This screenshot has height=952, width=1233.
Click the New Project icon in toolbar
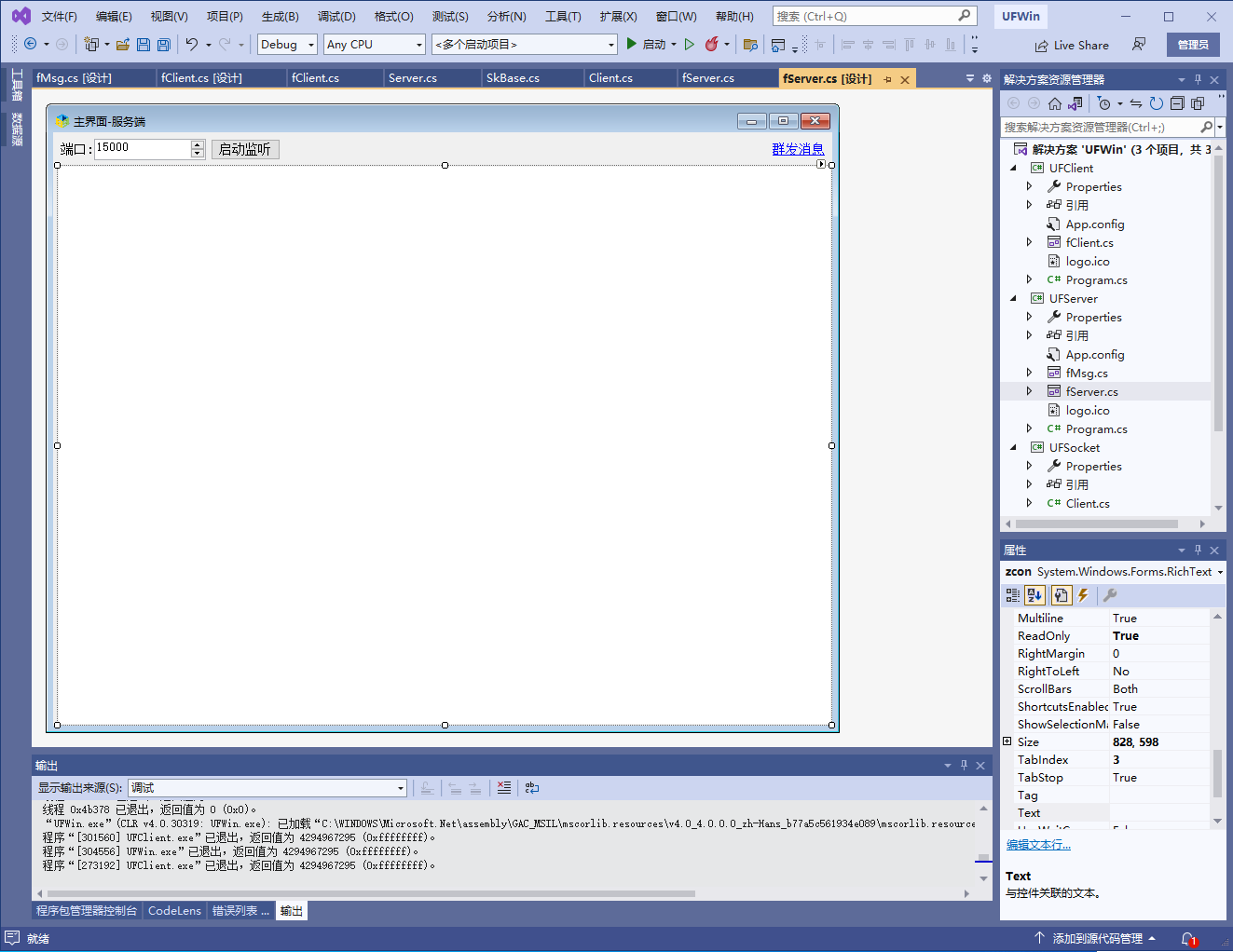pyautogui.click(x=91, y=44)
